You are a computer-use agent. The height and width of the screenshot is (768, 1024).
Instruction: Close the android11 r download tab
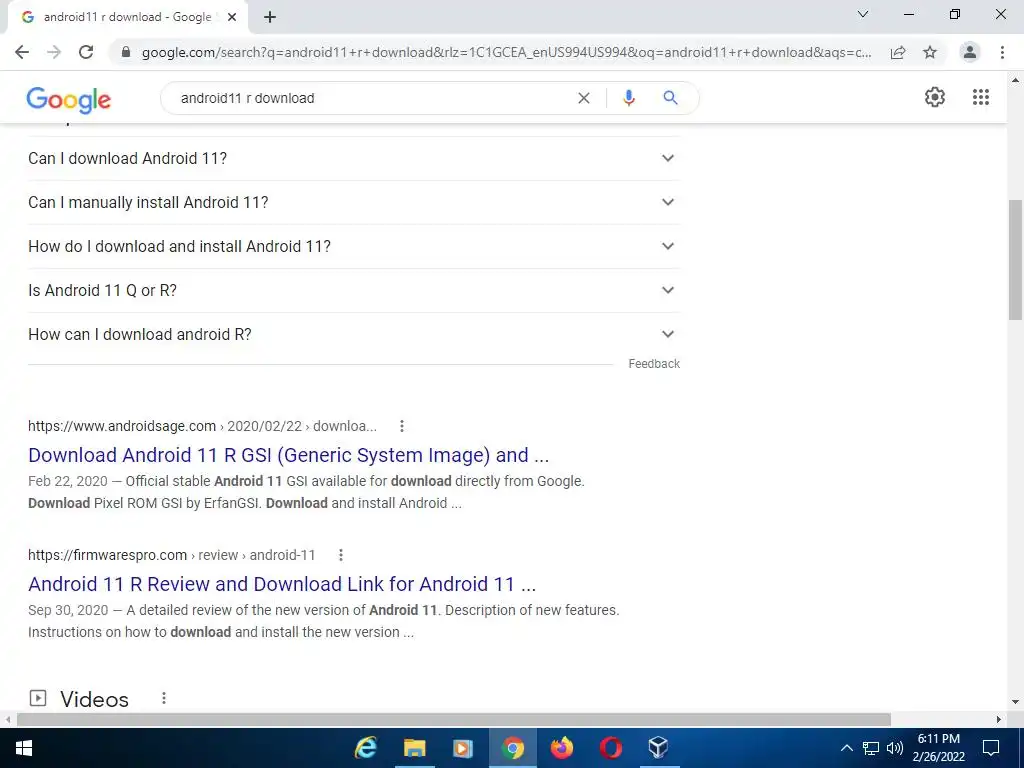[x=232, y=18]
